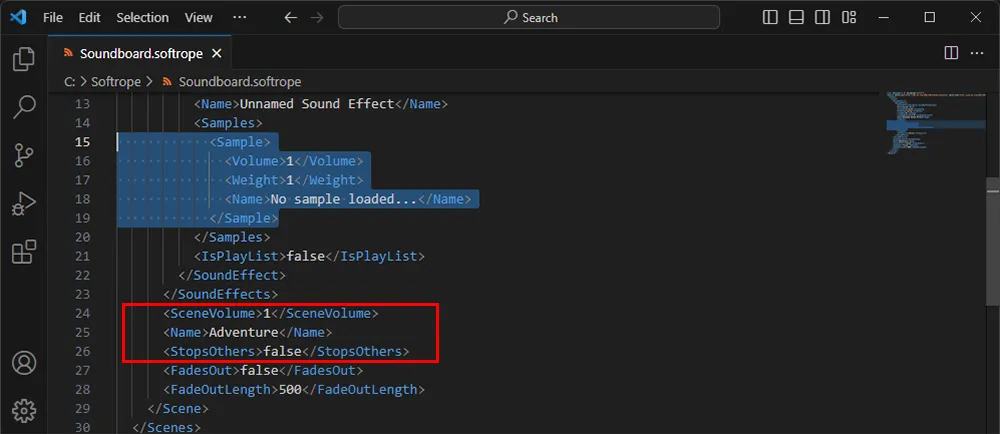Image resolution: width=1000 pixels, height=434 pixels.
Task: Open the Explorer view in activity bar
Action: 24,59
